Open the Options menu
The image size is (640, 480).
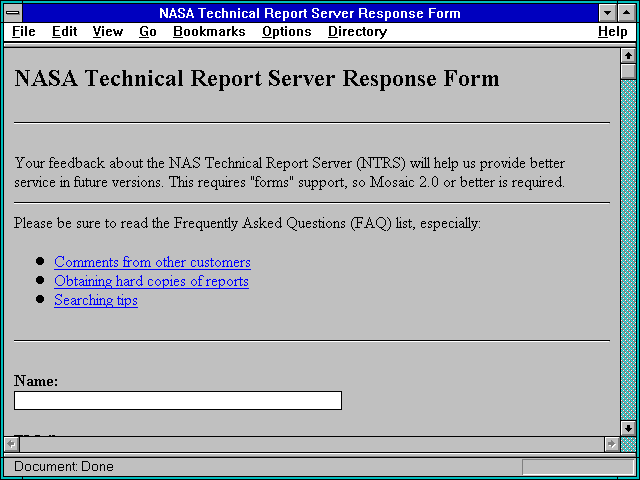click(287, 32)
